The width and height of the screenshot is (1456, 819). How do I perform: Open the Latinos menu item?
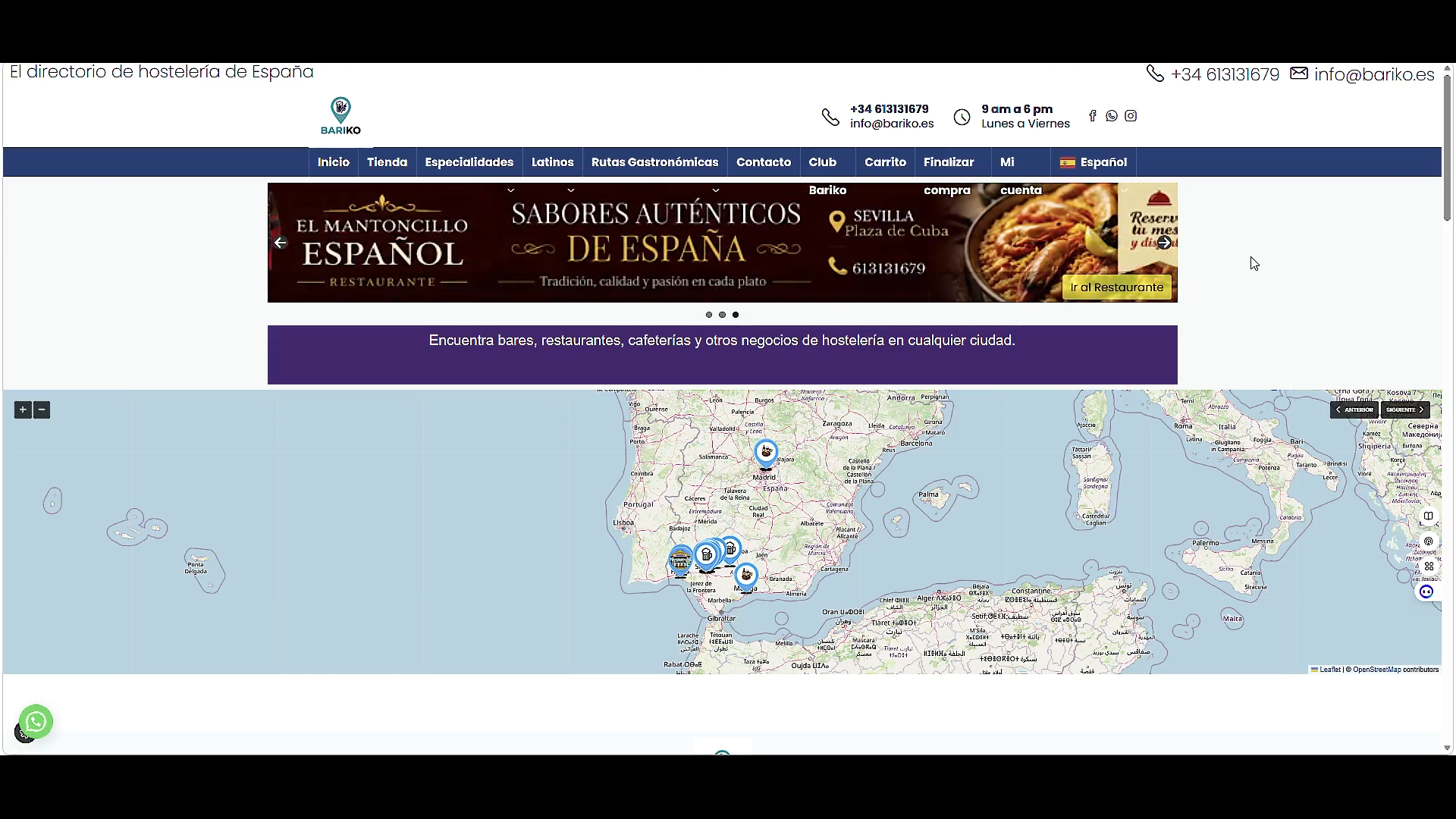coord(553,162)
